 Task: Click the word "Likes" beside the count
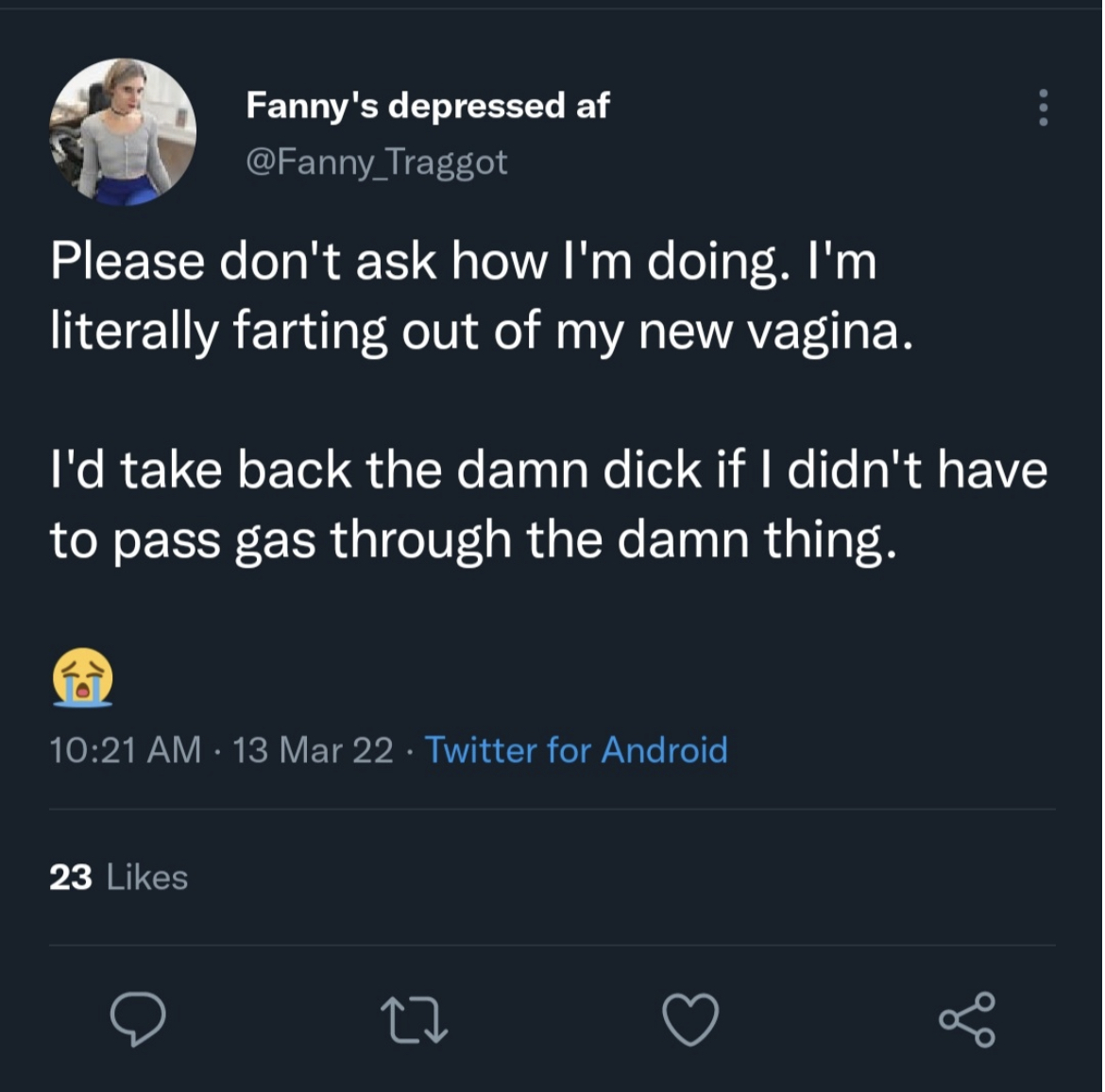tap(147, 878)
